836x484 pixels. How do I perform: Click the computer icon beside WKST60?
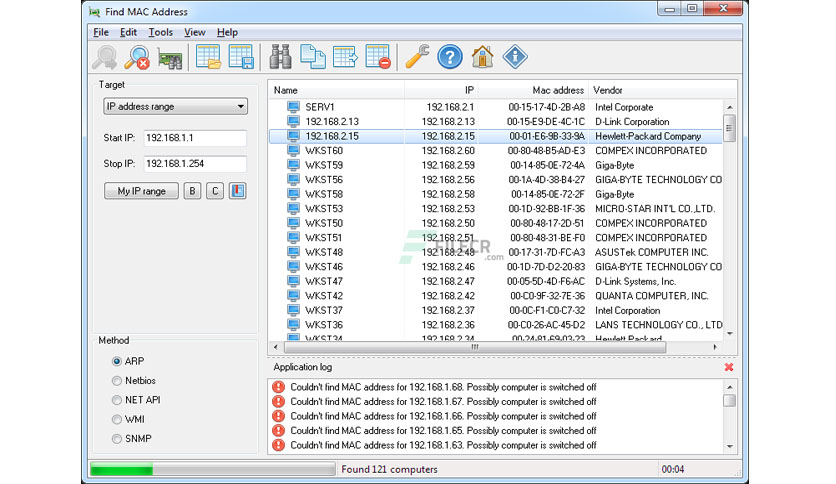pos(293,151)
